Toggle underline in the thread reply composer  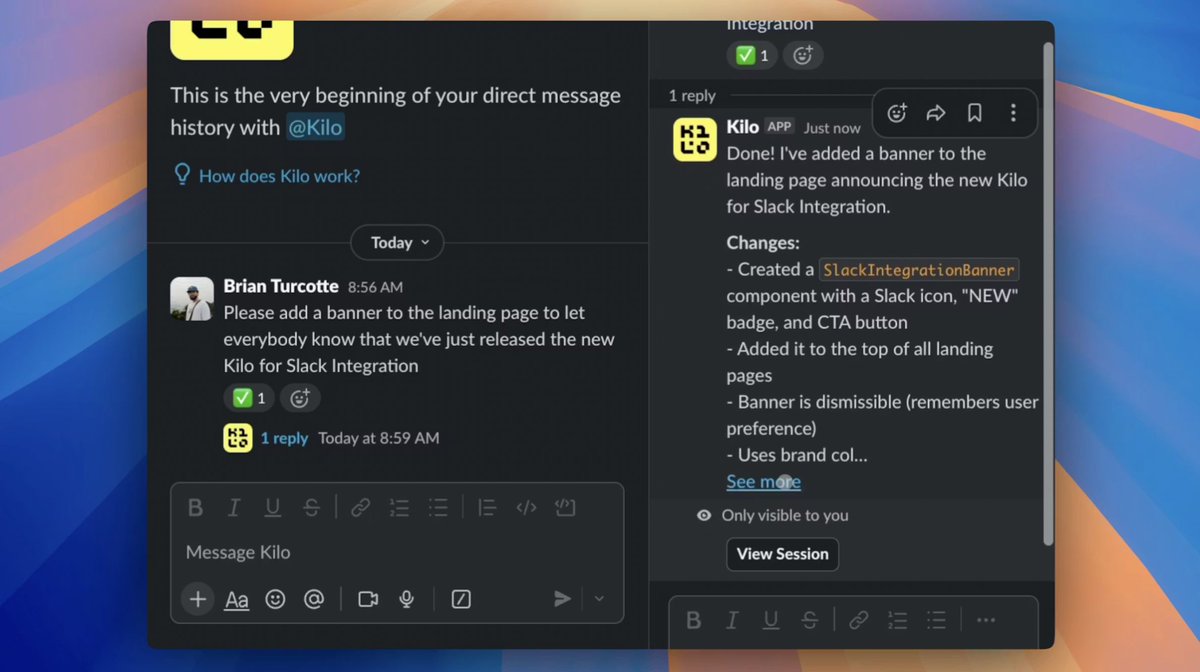[x=770, y=620]
